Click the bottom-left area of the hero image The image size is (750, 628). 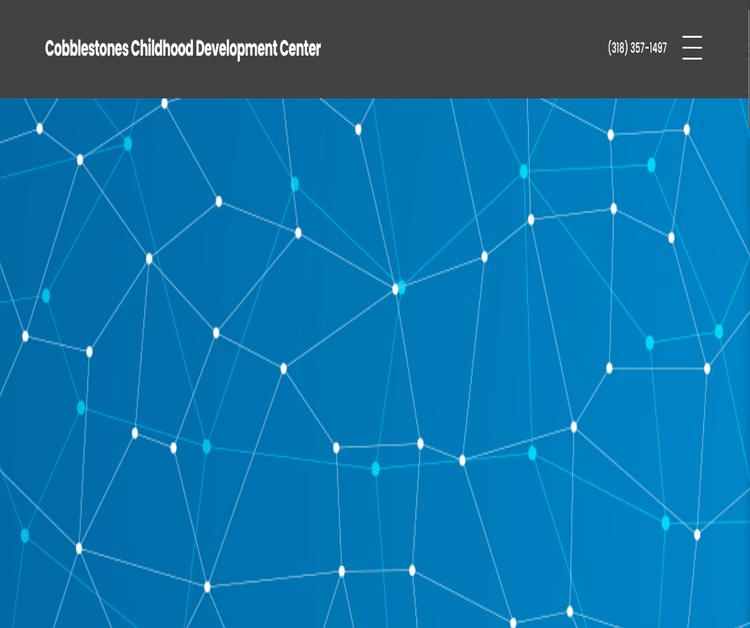pos(30,600)
